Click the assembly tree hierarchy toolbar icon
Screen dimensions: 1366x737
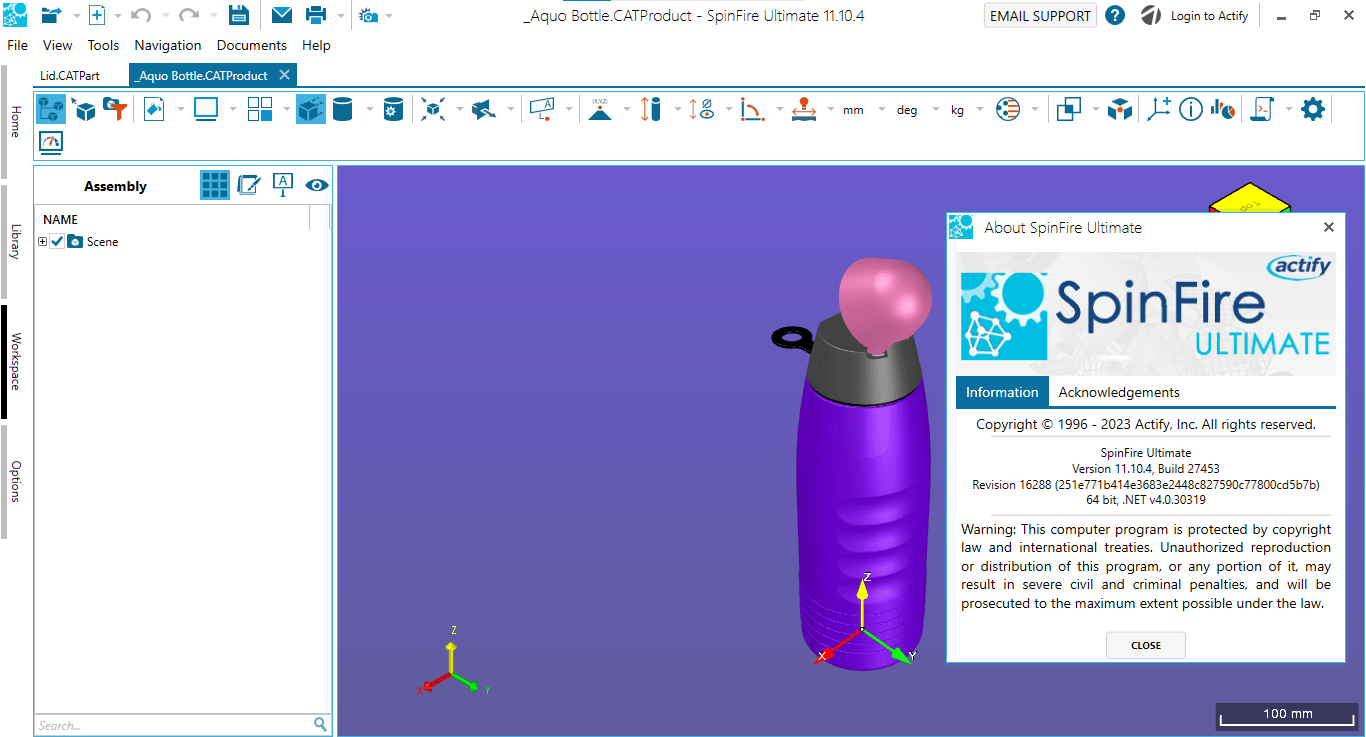52,109
